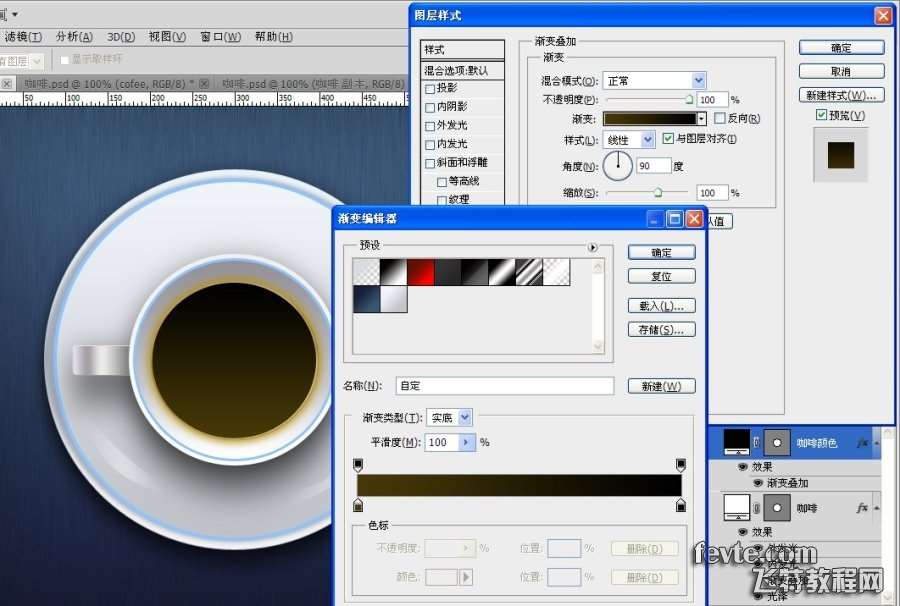The height and width of the screenshot is (606, 900).
Task: Hide 效果 under 咖啡颜色 layer
Action: click(x=743, y=467)
